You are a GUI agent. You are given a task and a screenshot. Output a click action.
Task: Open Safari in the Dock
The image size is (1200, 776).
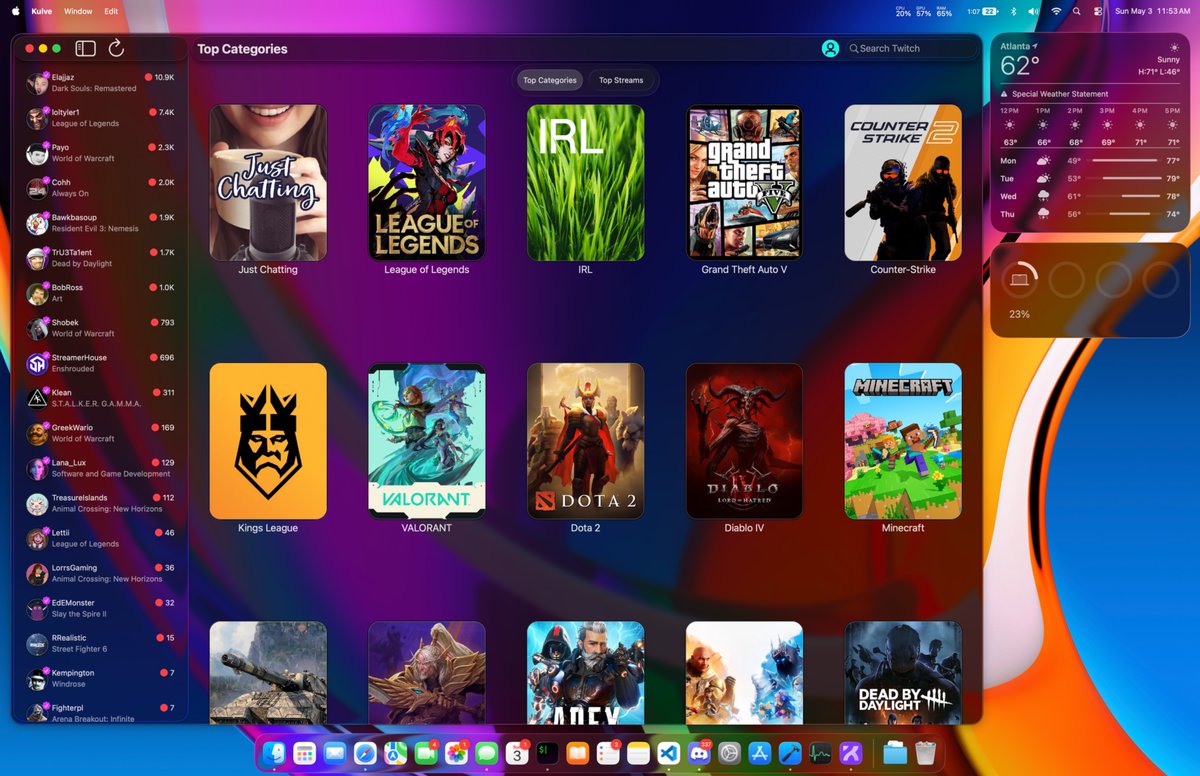pyautogui.click(x=365, y=754)
